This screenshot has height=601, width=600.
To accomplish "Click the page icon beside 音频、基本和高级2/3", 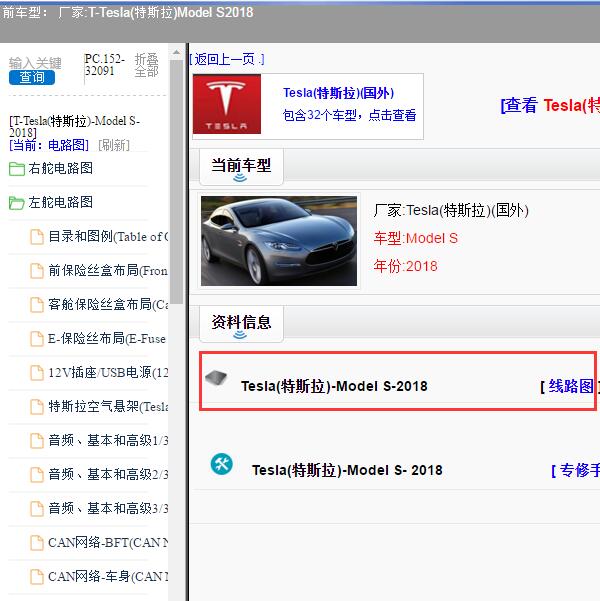I will [37, 475].
